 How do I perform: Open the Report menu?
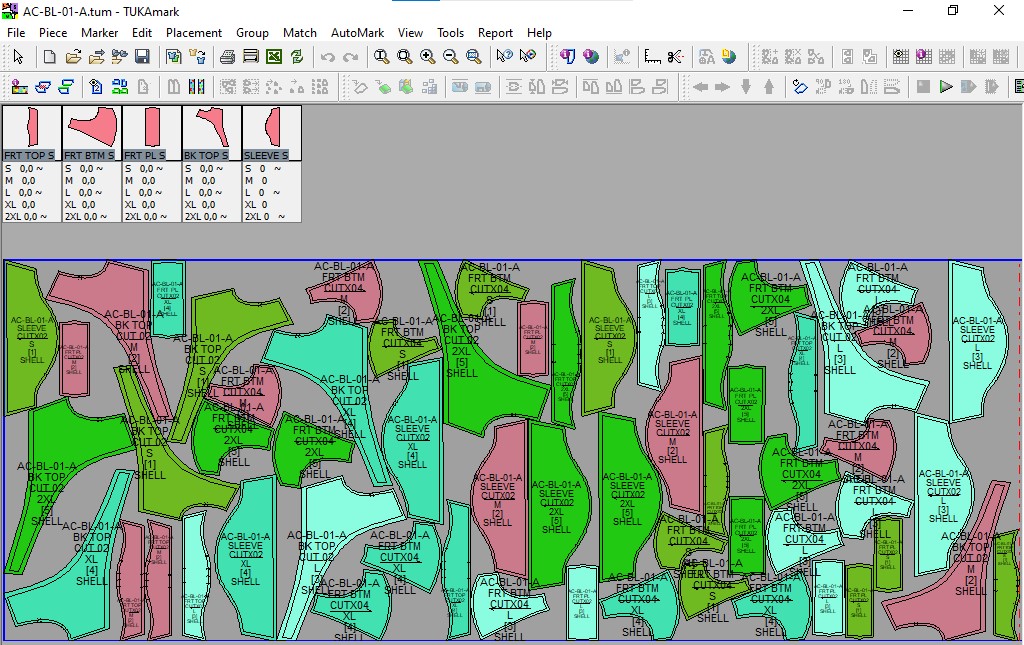[x=495, y=33]
